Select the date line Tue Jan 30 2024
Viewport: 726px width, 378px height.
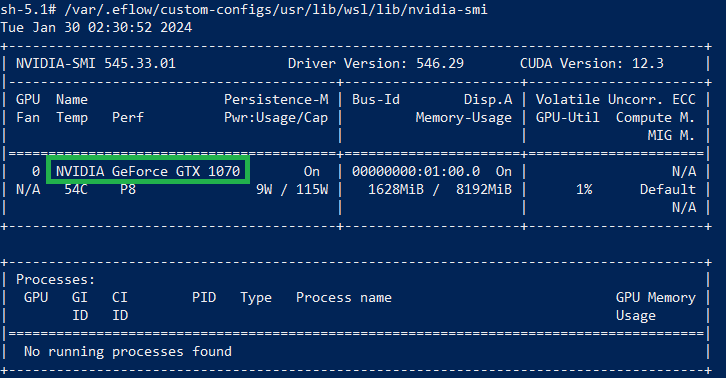(x=96, y=27)
